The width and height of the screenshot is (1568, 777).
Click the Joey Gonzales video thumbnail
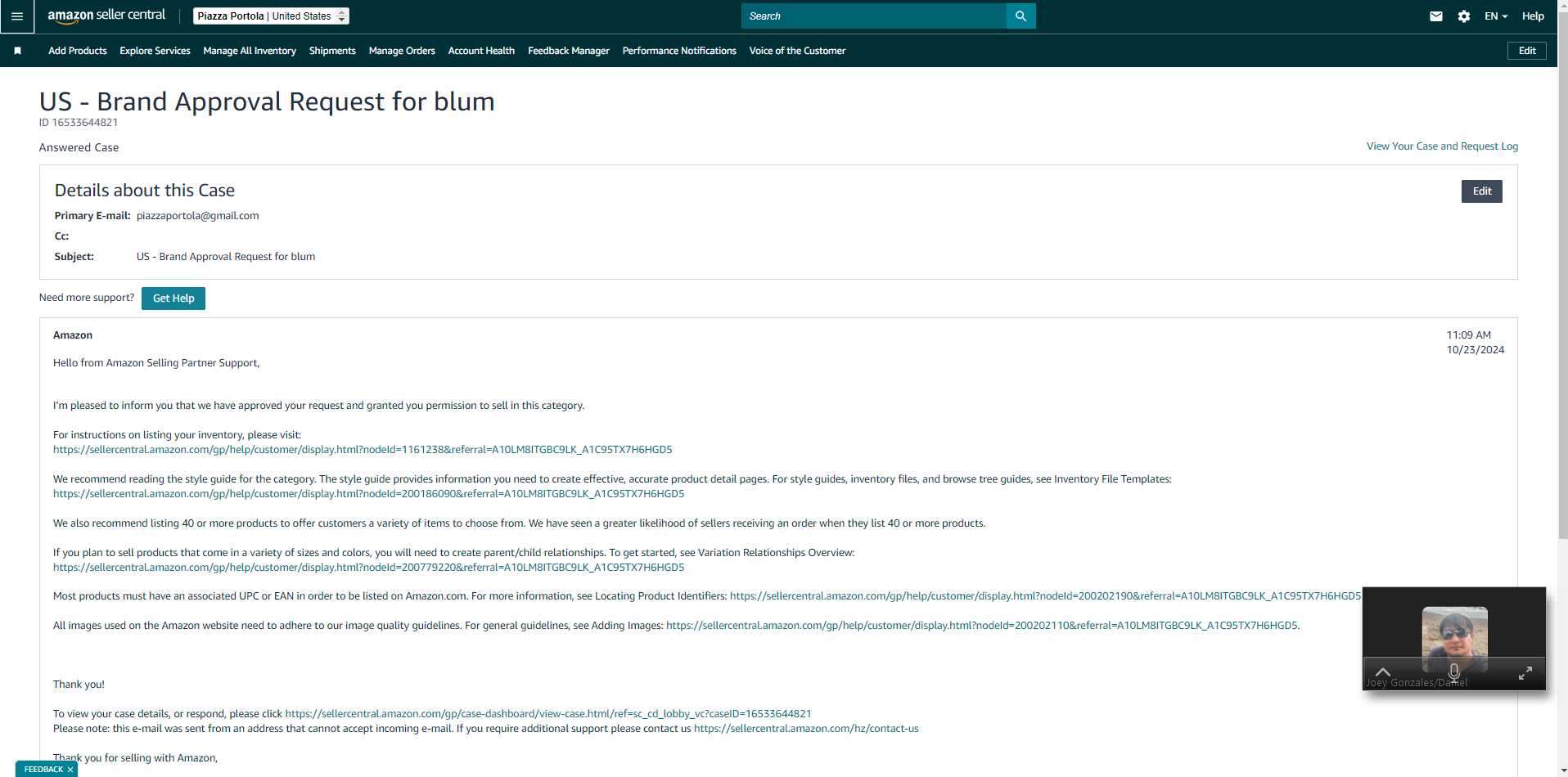click(x=1454, y=639)
